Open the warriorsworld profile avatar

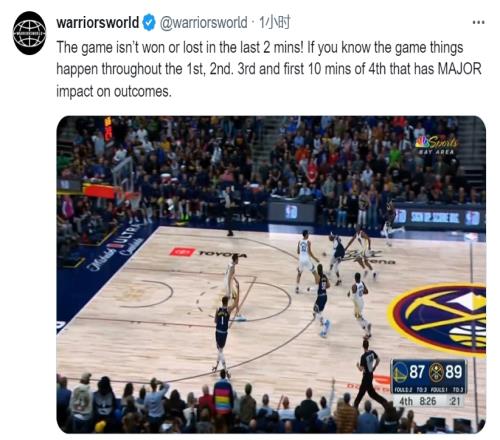pos(29,33)
